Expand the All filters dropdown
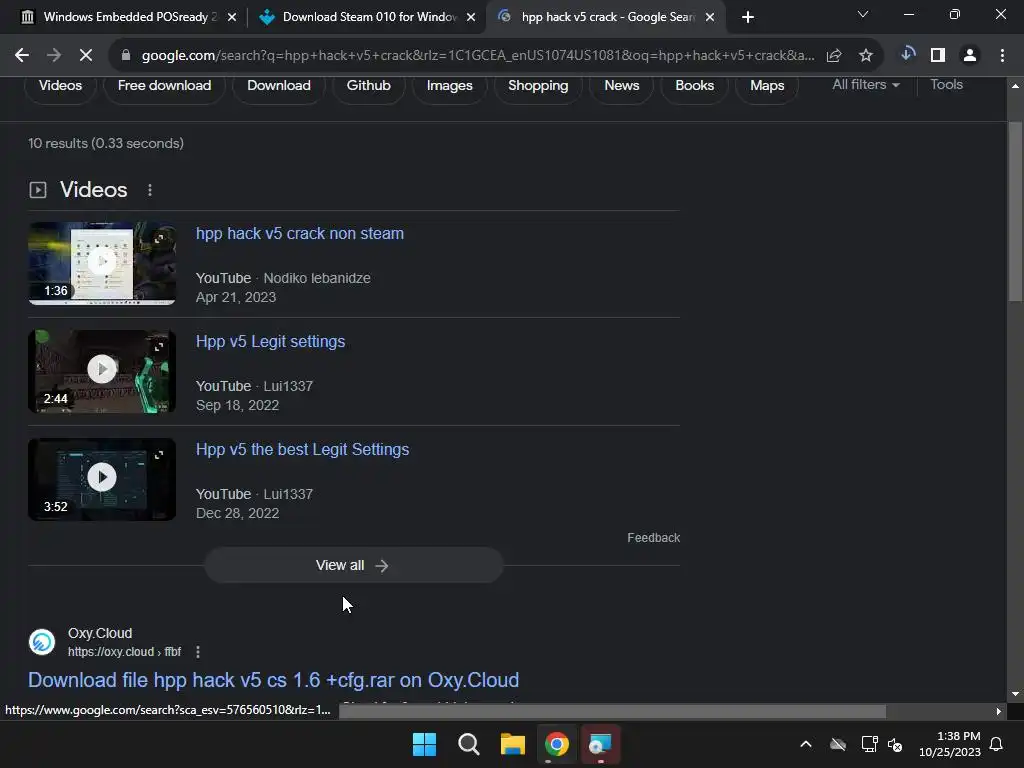This screenshot has width=1024, height=768. pos(866,84)
